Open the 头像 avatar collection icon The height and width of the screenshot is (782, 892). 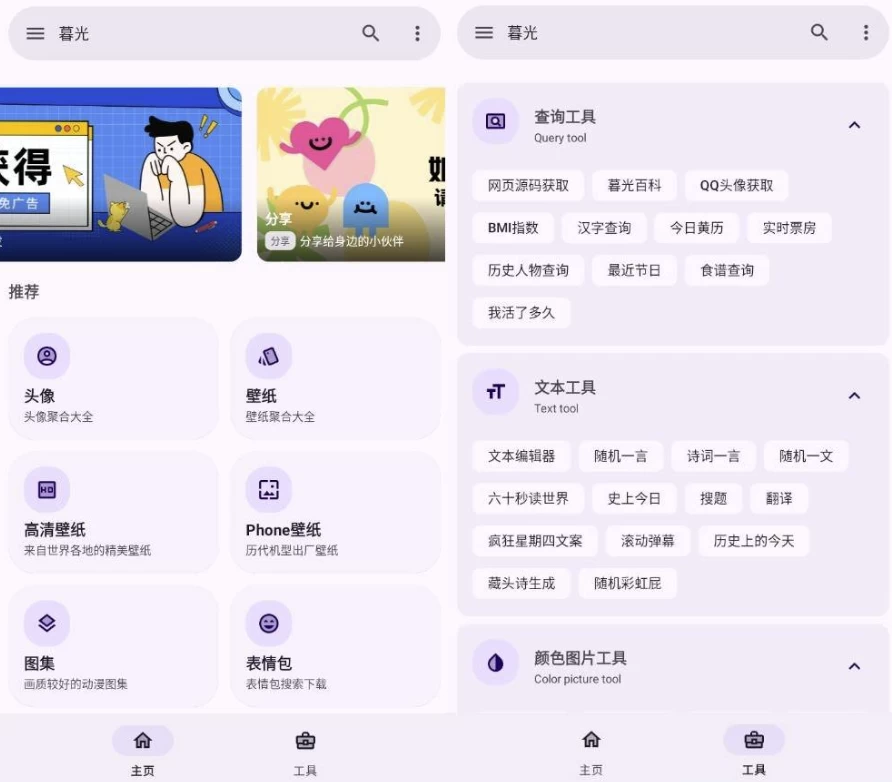click(x=47, y=356)
